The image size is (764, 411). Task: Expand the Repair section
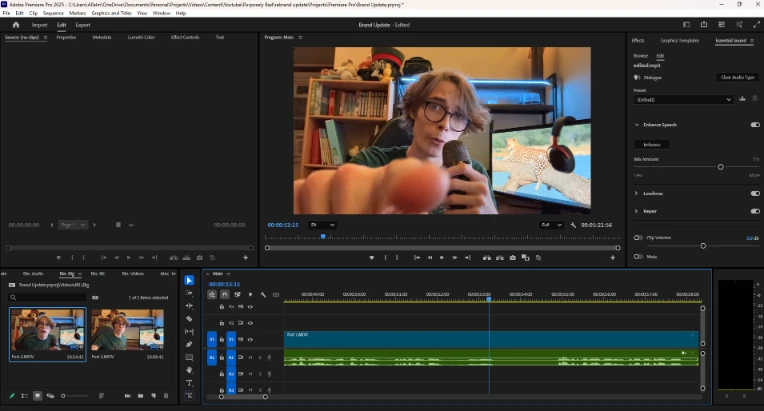636,211
